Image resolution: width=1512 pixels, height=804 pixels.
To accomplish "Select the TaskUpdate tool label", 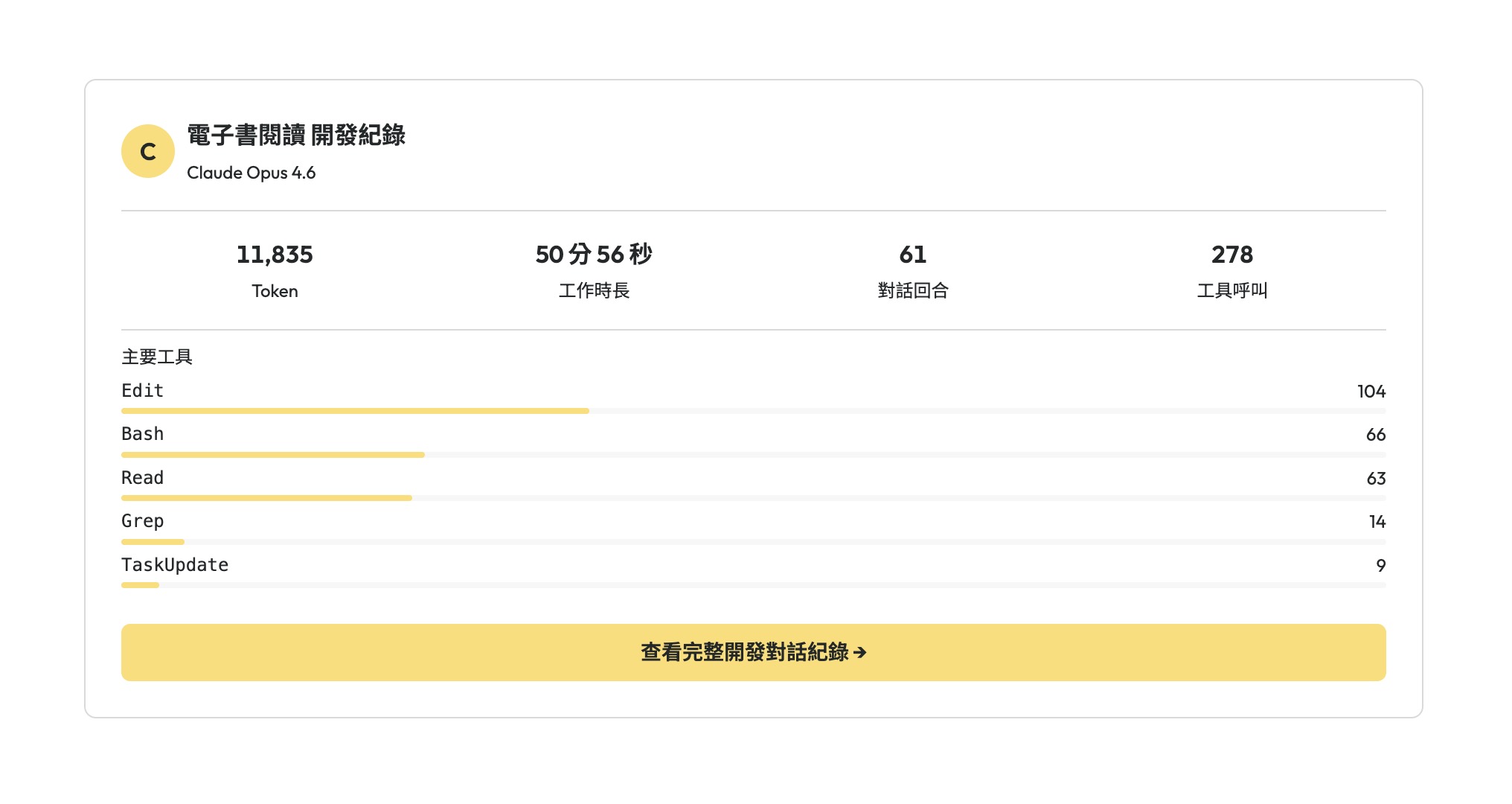I will [x=174, y=564].
